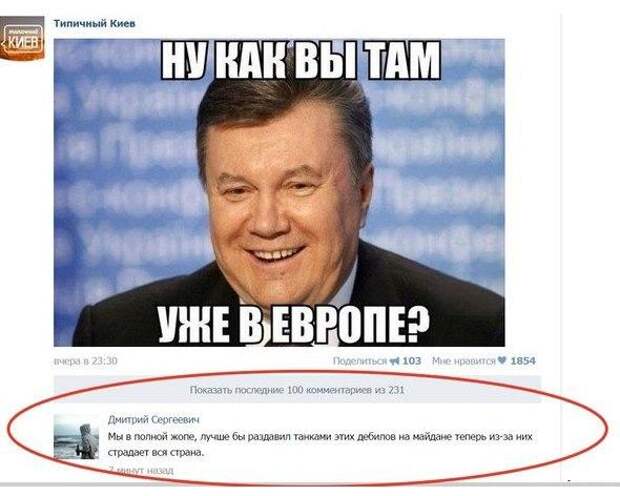Click the Мне нравится link
The width and height of the screenshot is (620, 496).
[x=463, y=361]
